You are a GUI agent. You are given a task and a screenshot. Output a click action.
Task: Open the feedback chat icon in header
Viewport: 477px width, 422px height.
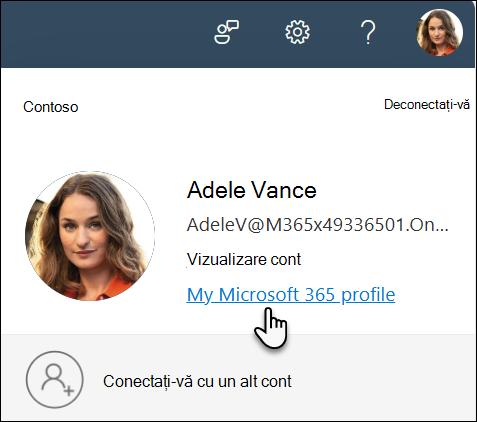tap(226, 32)
